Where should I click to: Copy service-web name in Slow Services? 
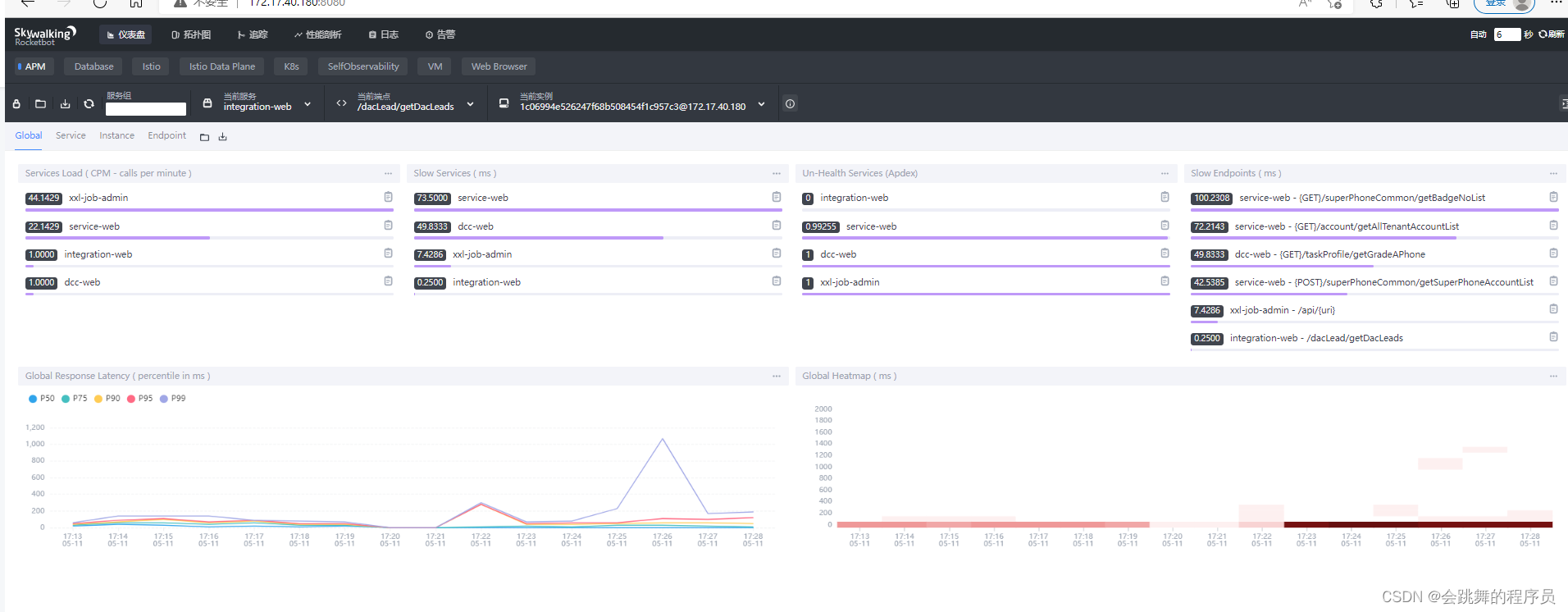777,197
